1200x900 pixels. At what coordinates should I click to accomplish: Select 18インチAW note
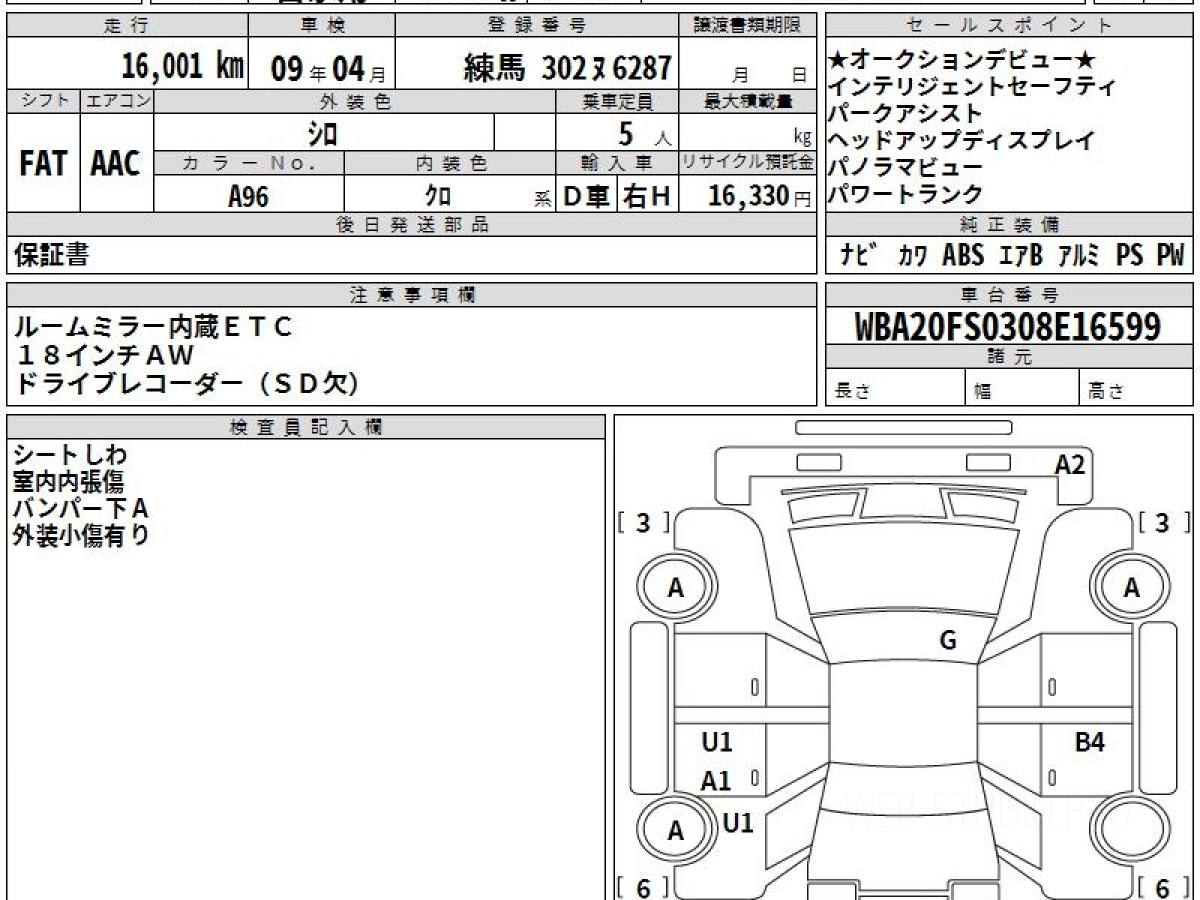pyautogui.click(x=106, y=355)
